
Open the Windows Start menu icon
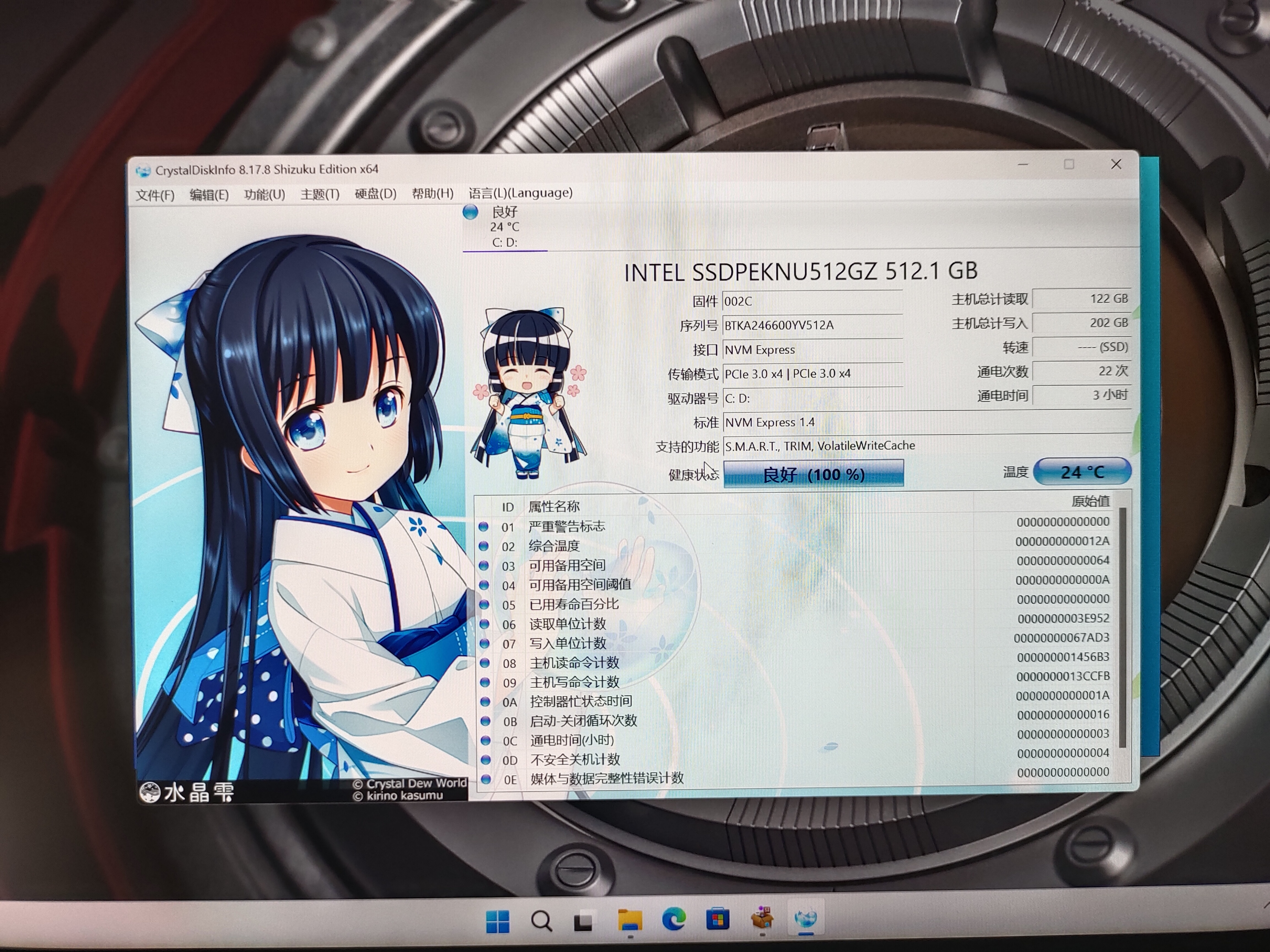497,922
